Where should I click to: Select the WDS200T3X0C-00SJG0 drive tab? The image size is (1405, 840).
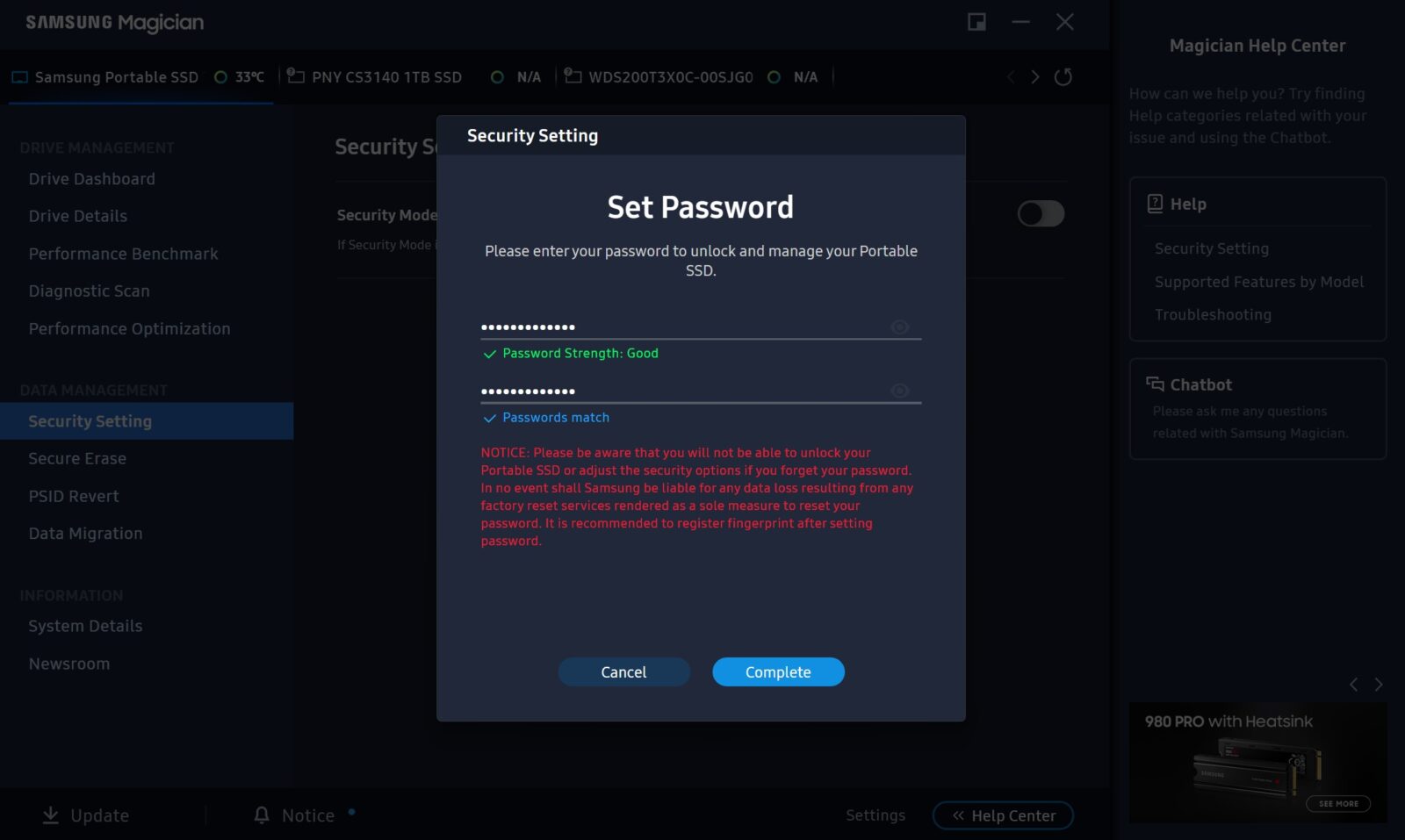pos(670,77)
